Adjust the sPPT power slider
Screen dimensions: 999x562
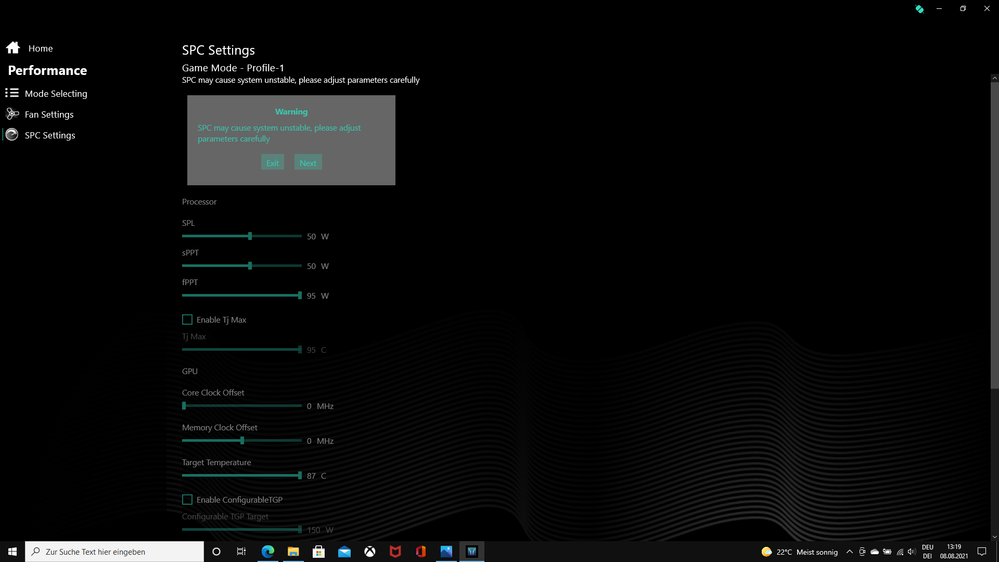pos(241,266)
